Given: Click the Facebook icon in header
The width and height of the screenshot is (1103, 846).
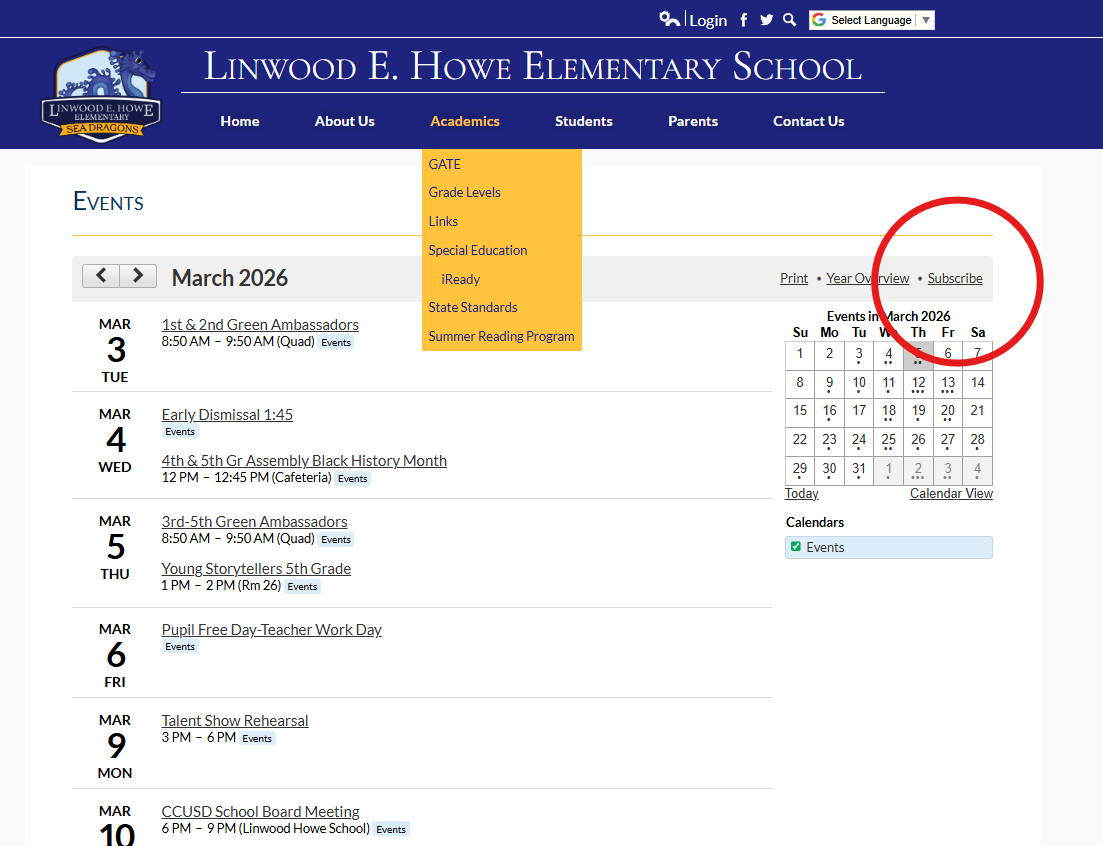Looking at the screenshot, I should [x=743, y=20].
